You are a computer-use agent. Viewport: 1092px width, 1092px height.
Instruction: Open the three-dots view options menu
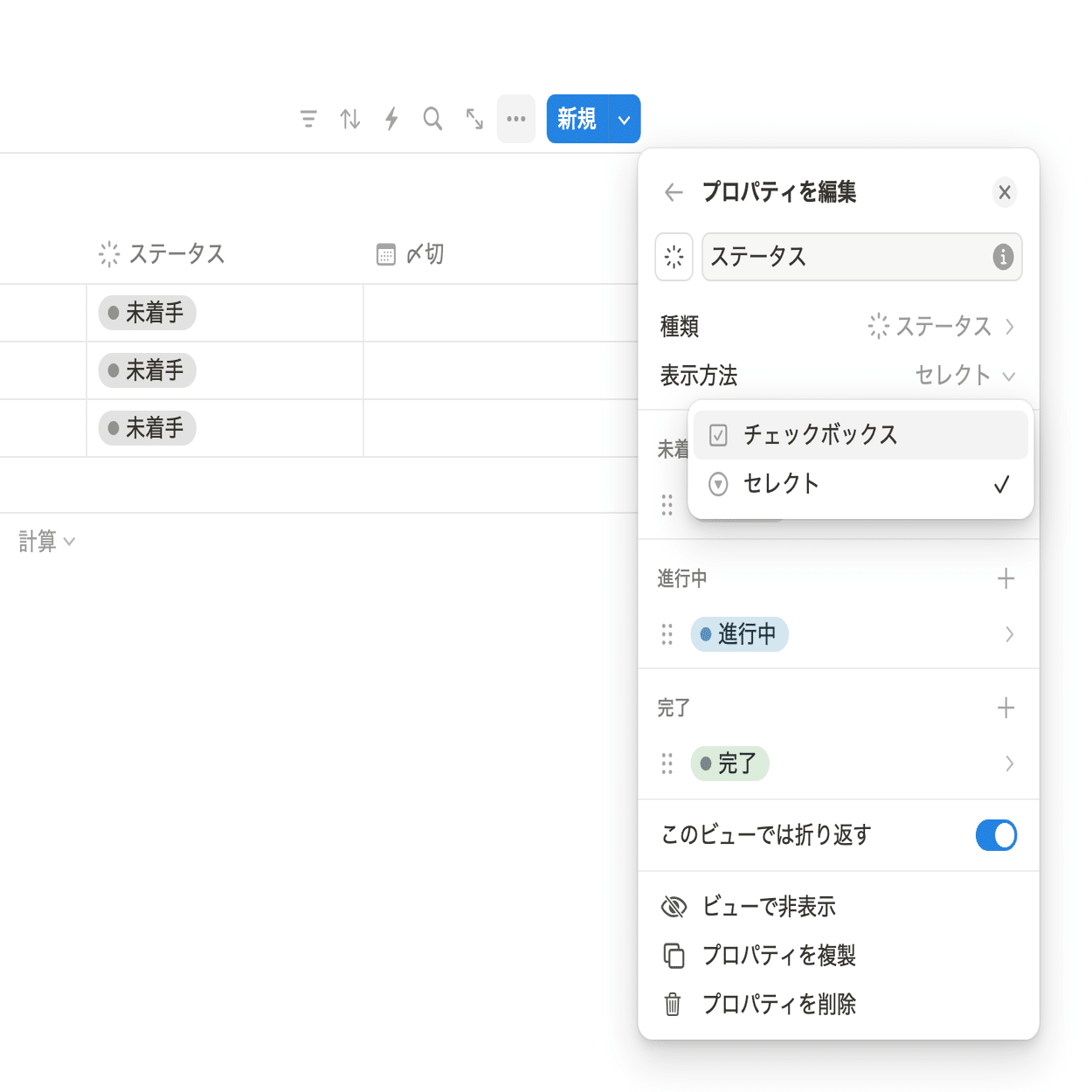tap(516, 119)
